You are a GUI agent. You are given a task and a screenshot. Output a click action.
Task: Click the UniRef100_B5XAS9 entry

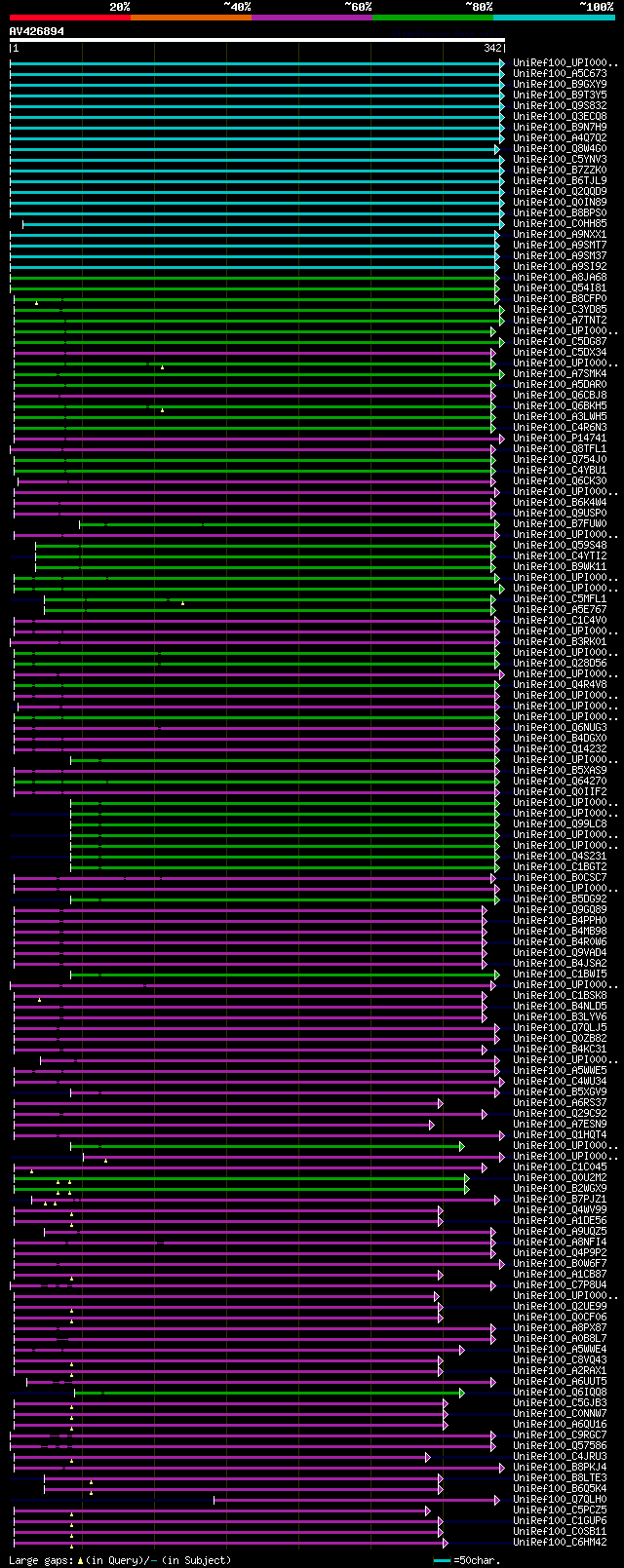pyautogui.click(x=560, y=770)
